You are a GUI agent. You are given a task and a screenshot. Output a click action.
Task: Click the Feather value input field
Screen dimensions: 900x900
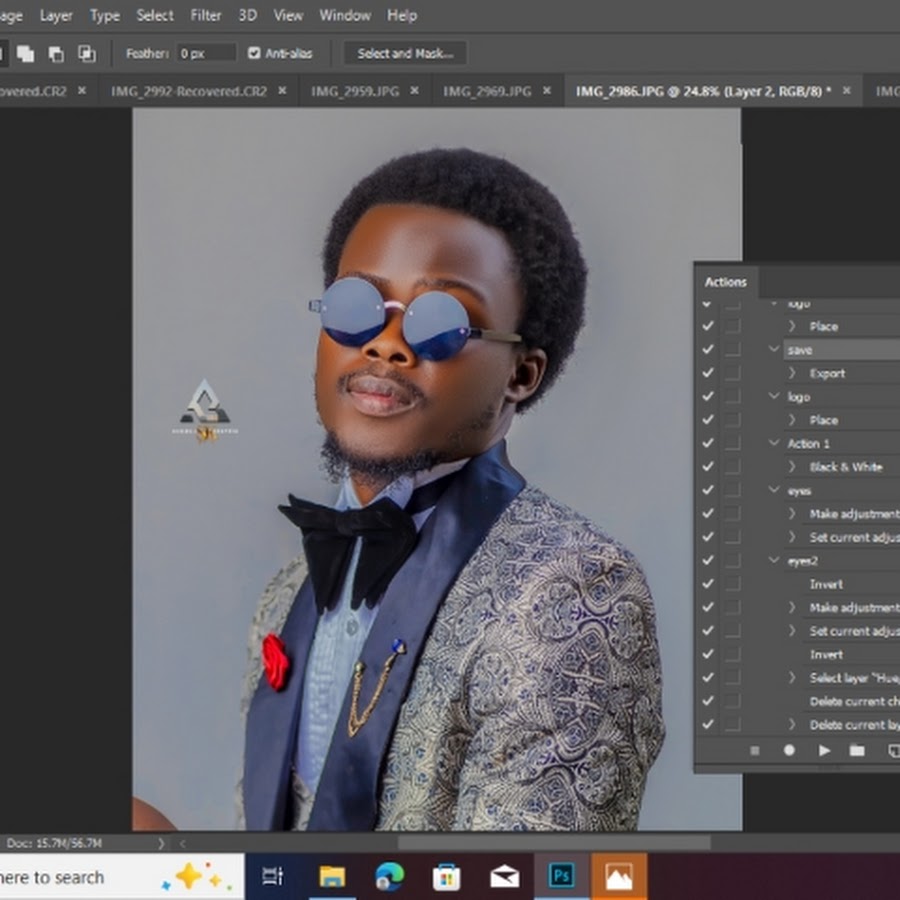tap(206, 53)
